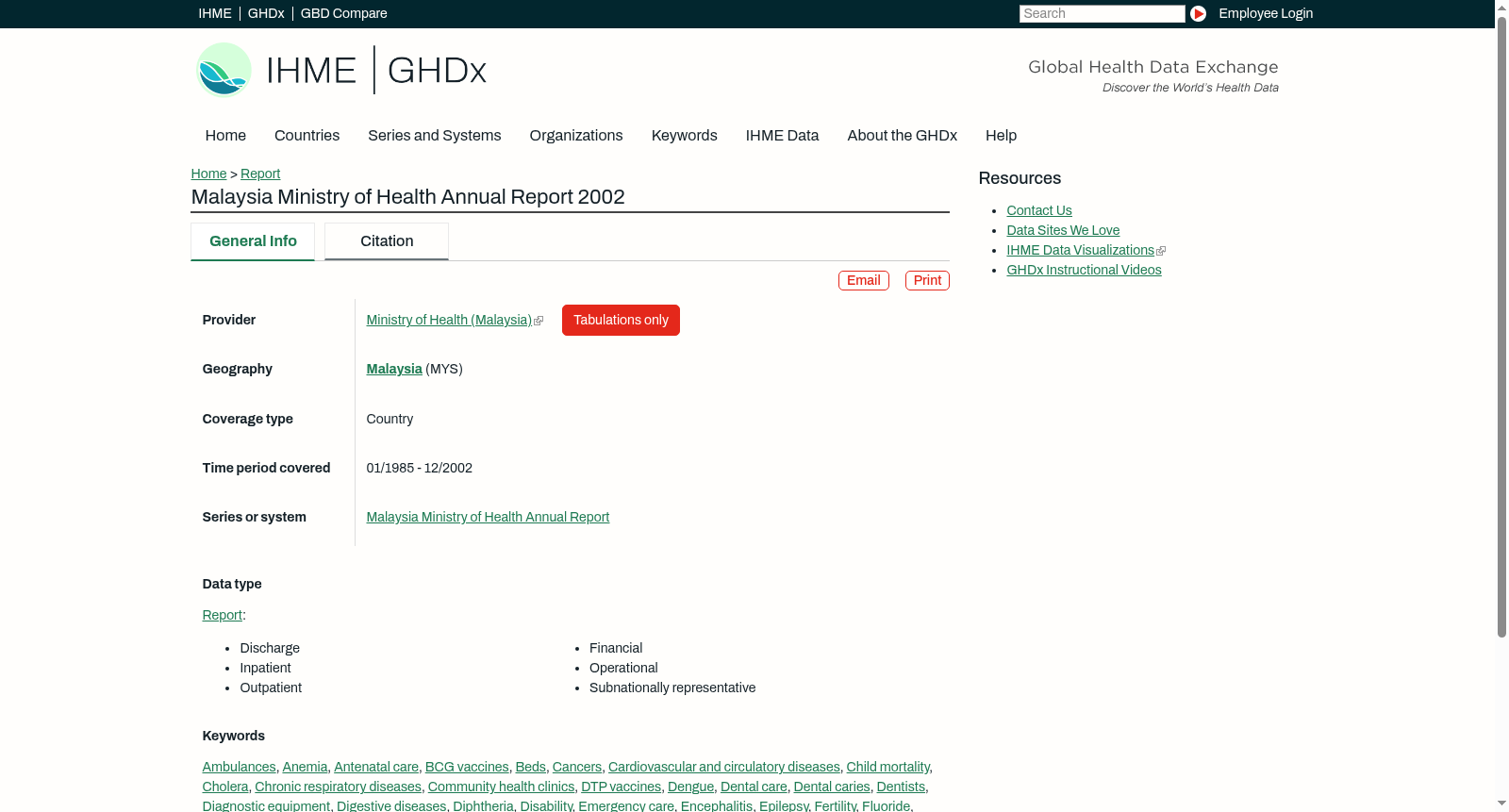Open the Ambulances keyword
Viewport: 1509px width, 812px height.
click(240, 767)
